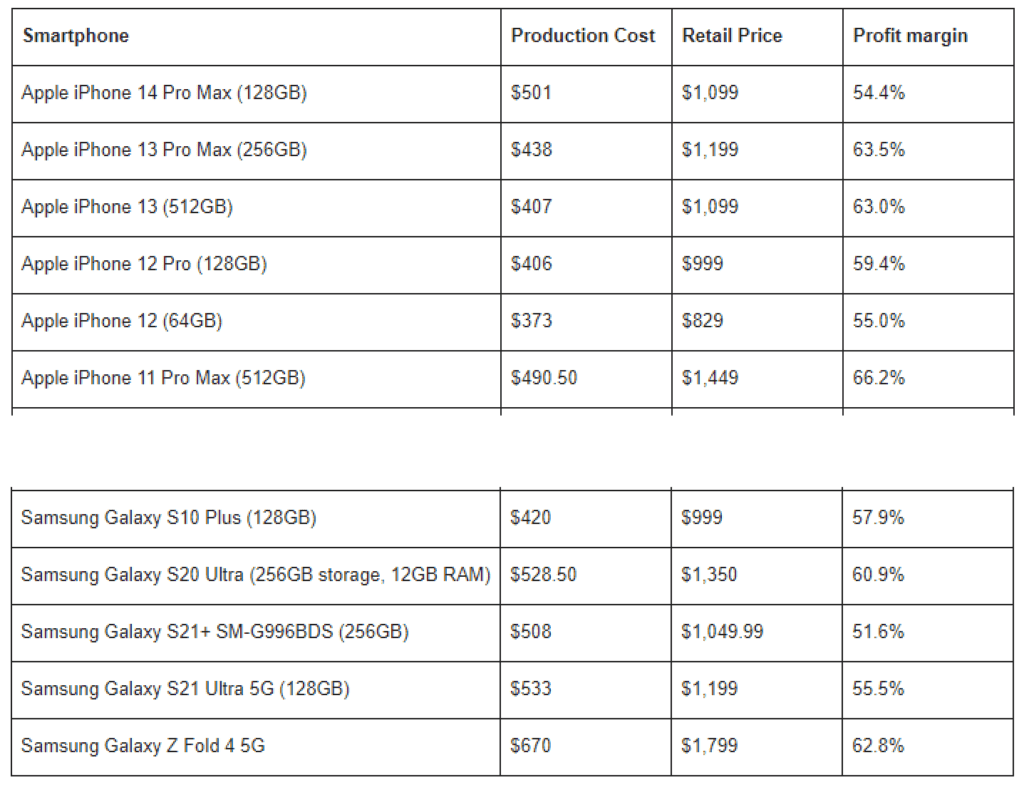Select the Apple iPhone 12 (64GB) cell
The width and height of the screenshot is (1024, 785).
pos(122,321)
